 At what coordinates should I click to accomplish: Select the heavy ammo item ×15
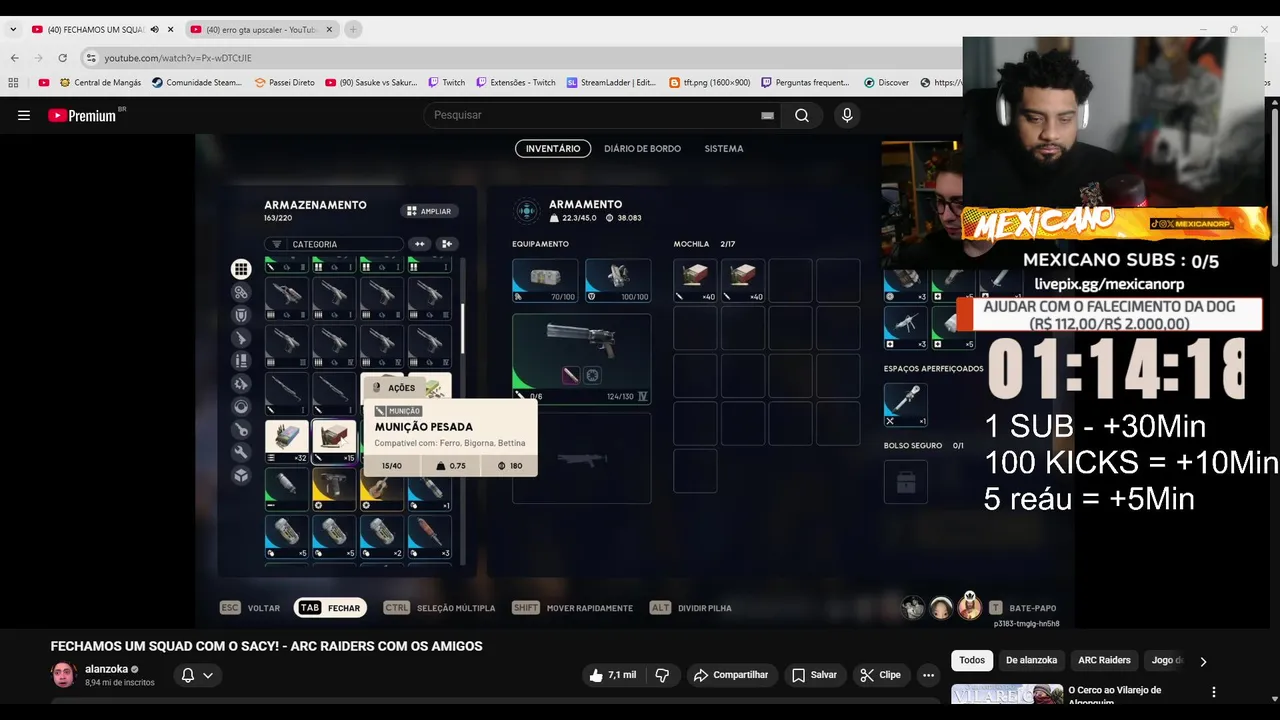pyautogui.click(x=334, y=441)
